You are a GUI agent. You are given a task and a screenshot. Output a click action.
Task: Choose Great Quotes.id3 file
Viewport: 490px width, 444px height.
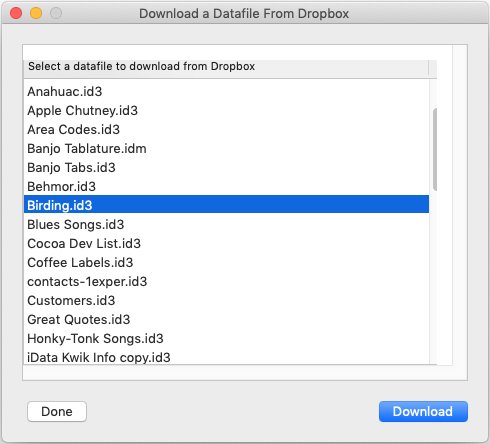click(x=226, y=320)
